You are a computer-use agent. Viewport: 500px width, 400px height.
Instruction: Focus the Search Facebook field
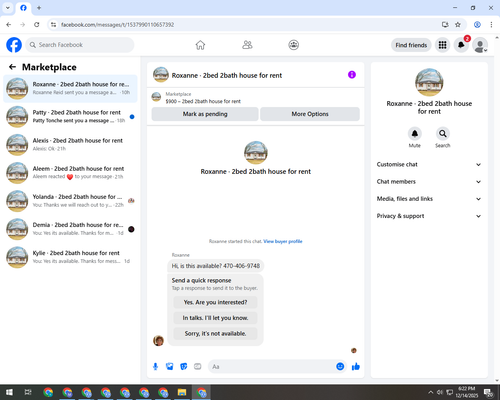point(80,45)
